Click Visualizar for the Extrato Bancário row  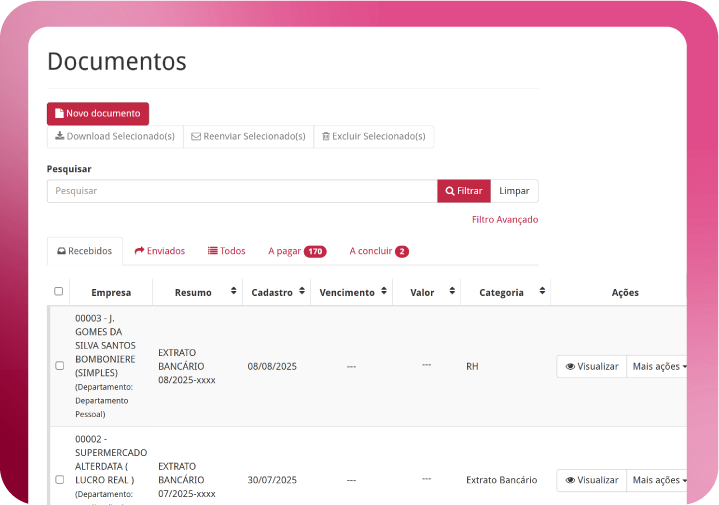pos(592,480)
